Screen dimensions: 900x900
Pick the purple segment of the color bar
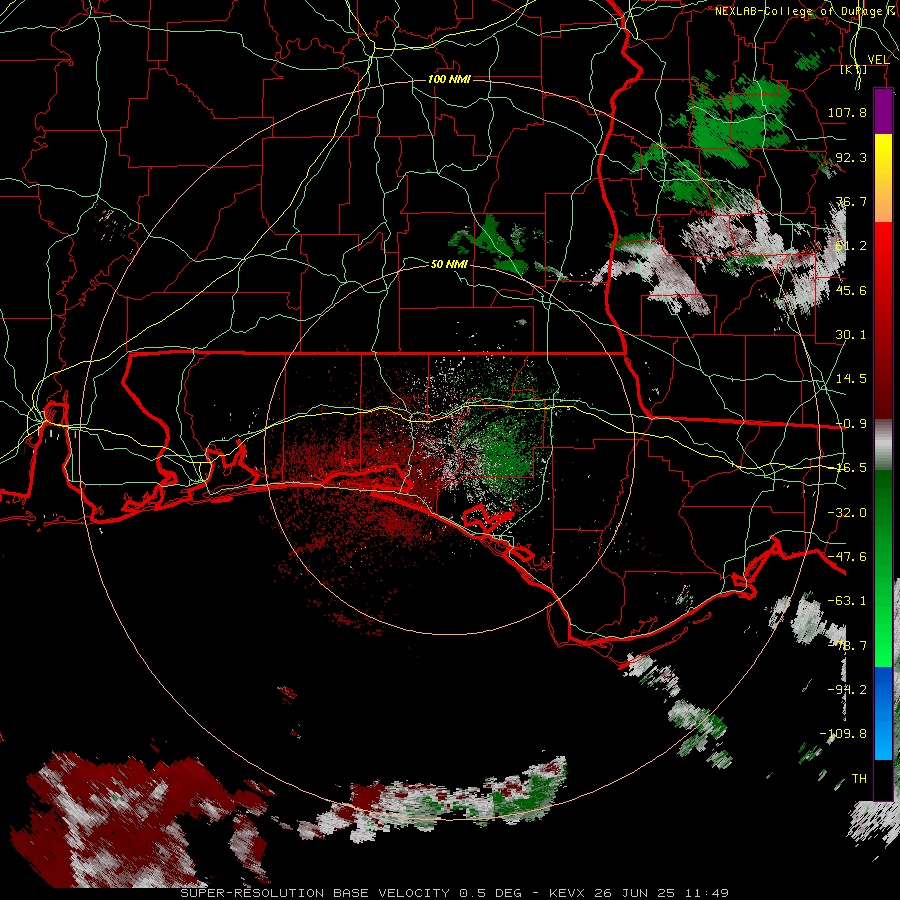[883, 111]
